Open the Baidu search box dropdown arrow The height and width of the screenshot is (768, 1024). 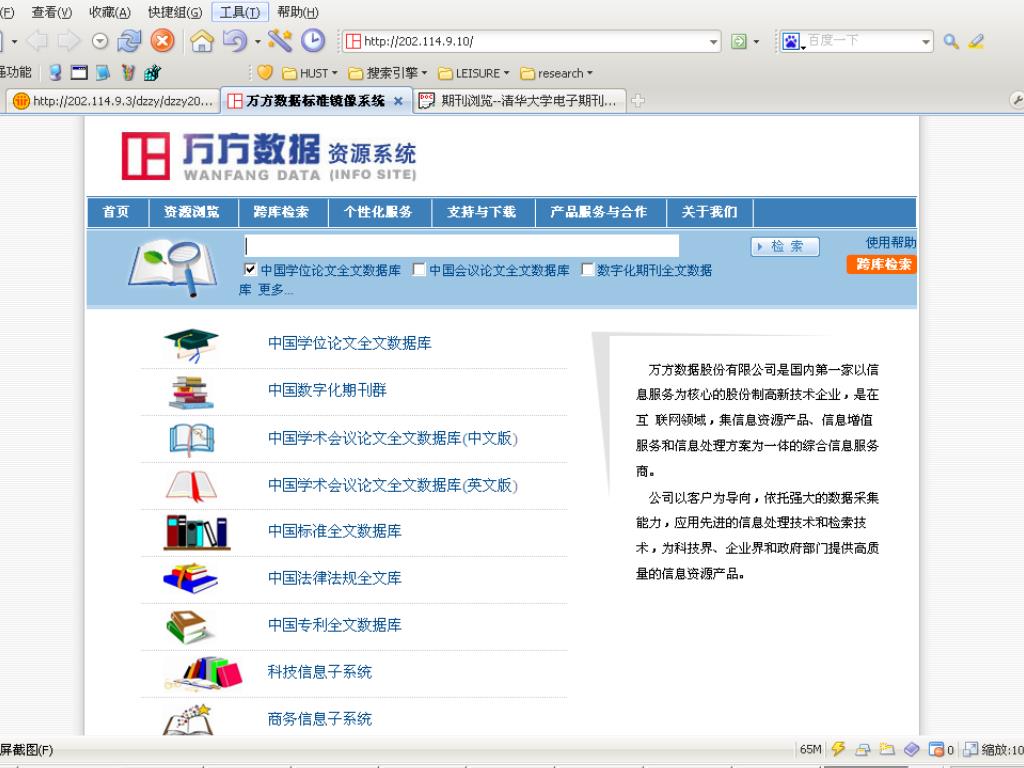[925, 42]
